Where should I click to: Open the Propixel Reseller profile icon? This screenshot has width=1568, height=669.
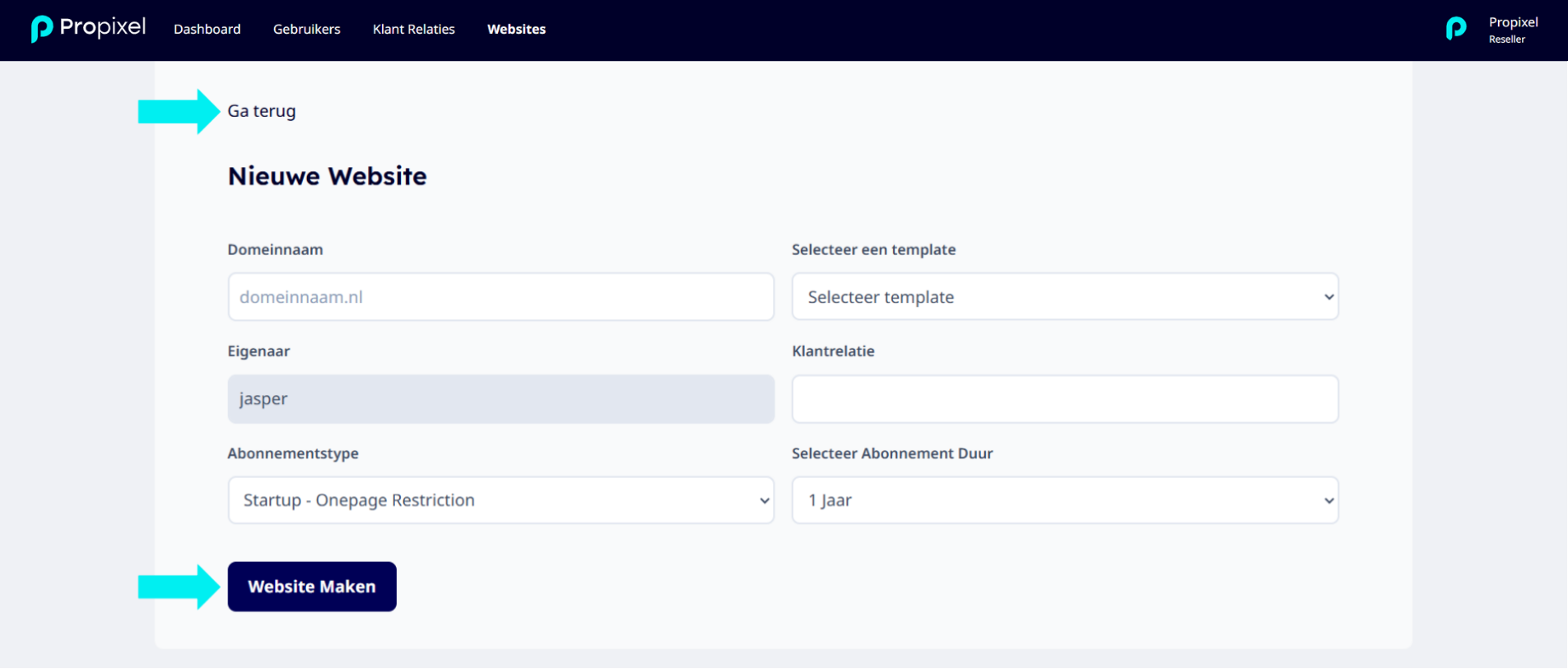coord(1456,29)
